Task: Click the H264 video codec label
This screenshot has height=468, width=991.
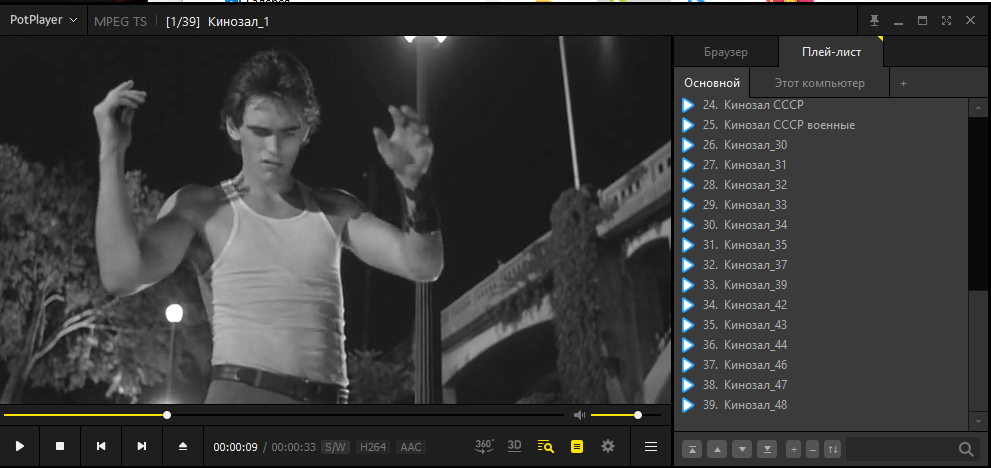Action: coord(373,447)
